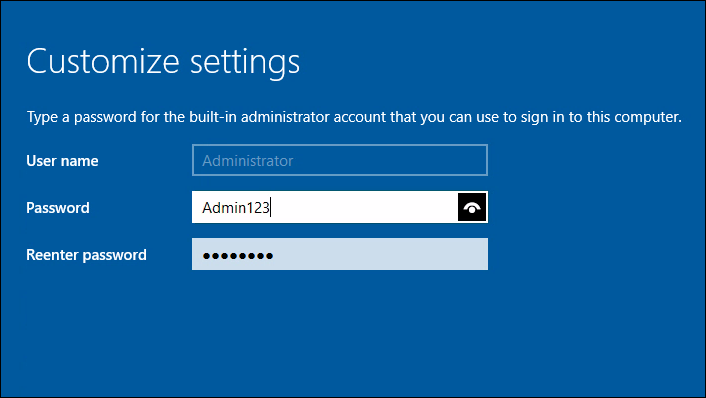The height and width of the screenshot is (398, 706).
Task: Select the Reenter password field
Action: pos(340,254)
